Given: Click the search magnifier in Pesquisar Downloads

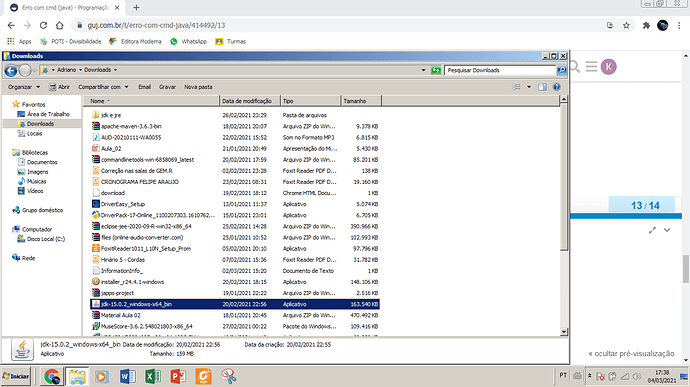Looking at the screenshot, I should pyautogui.click(x=562, y=70).
